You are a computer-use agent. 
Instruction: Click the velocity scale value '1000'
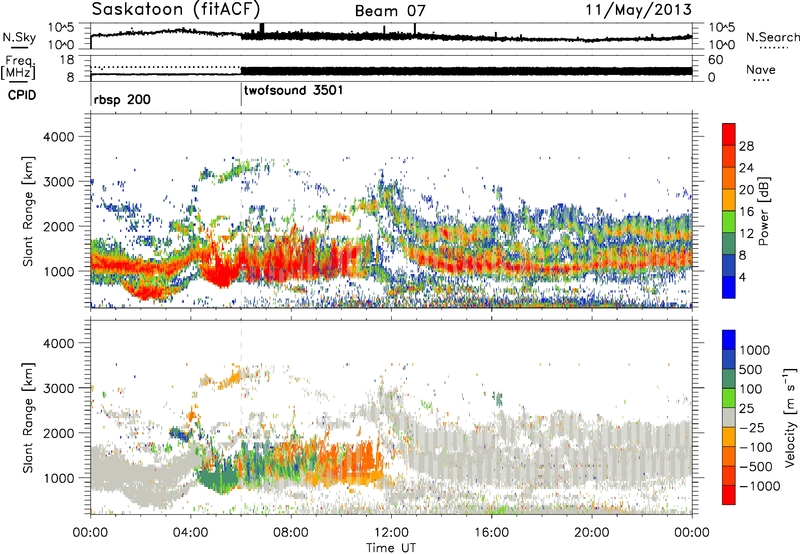coord(754,350)
